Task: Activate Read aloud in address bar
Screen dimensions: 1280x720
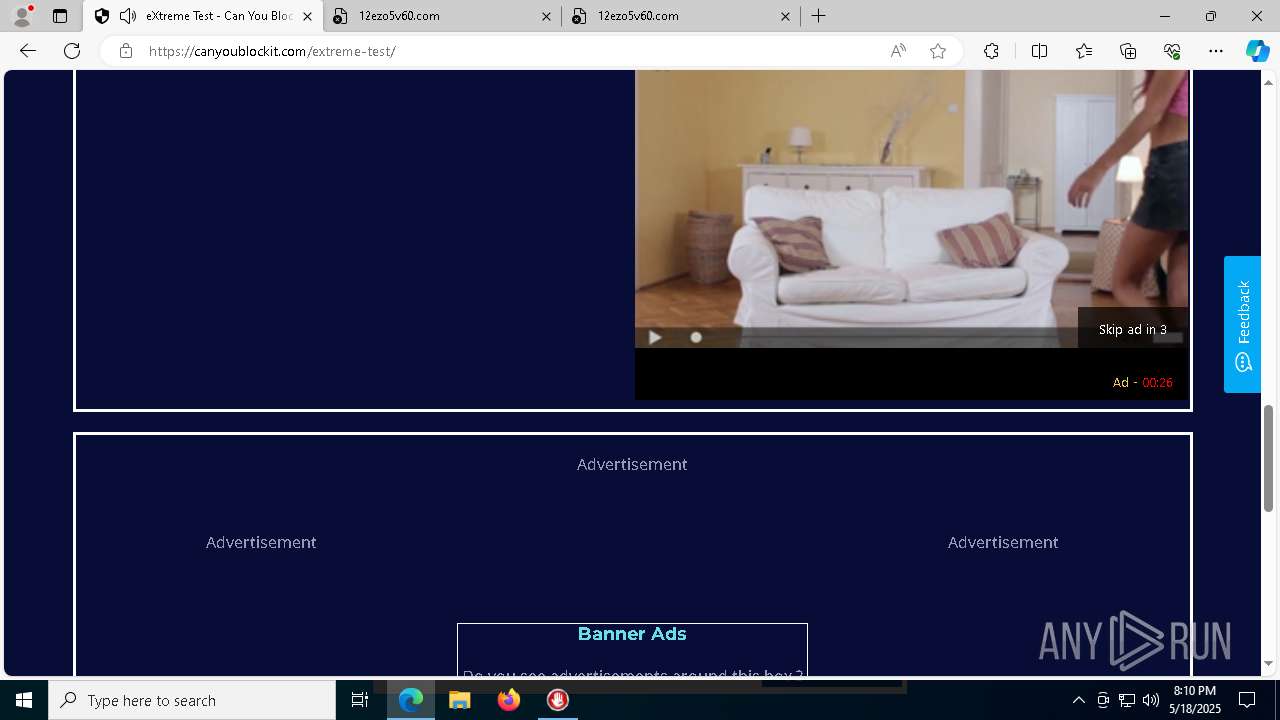Action: [898, 51]
